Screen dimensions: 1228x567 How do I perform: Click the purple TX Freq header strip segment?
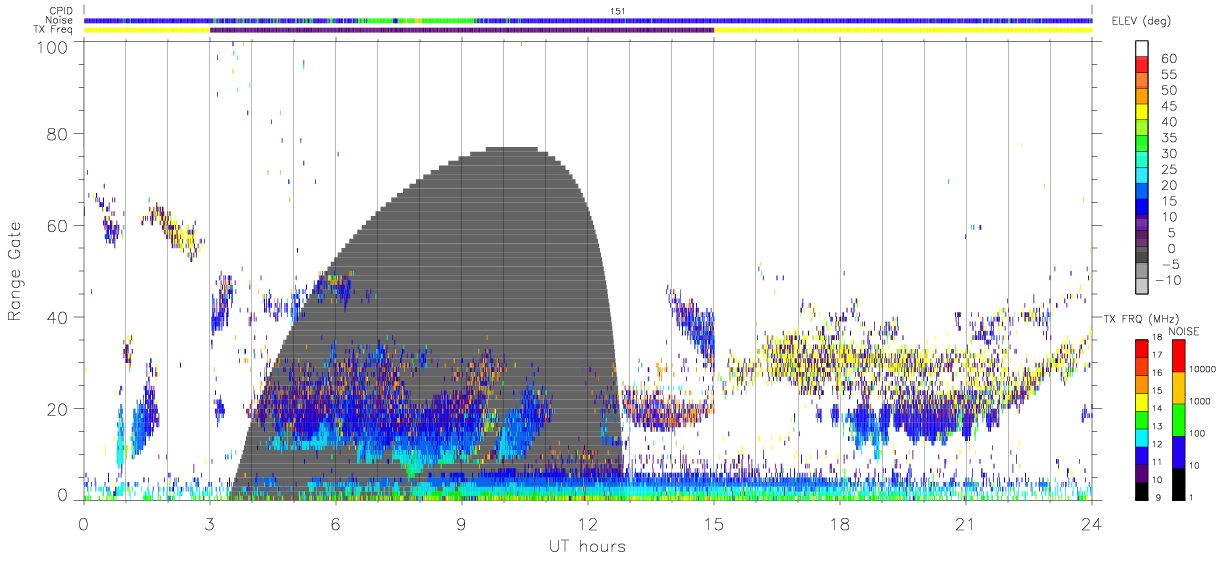(x=462, y=30)
